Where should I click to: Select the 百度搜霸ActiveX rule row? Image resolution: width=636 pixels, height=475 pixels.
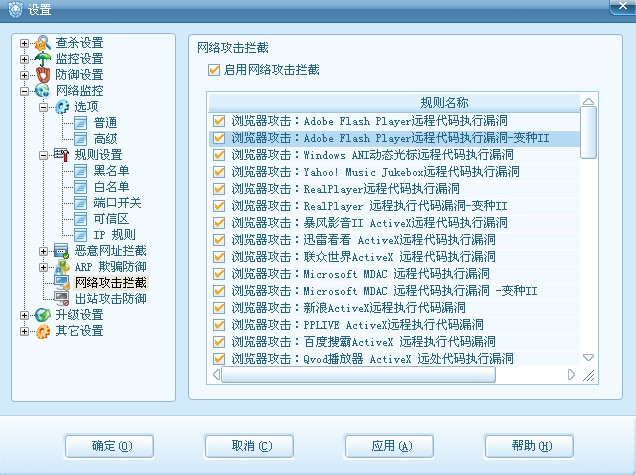394,342
